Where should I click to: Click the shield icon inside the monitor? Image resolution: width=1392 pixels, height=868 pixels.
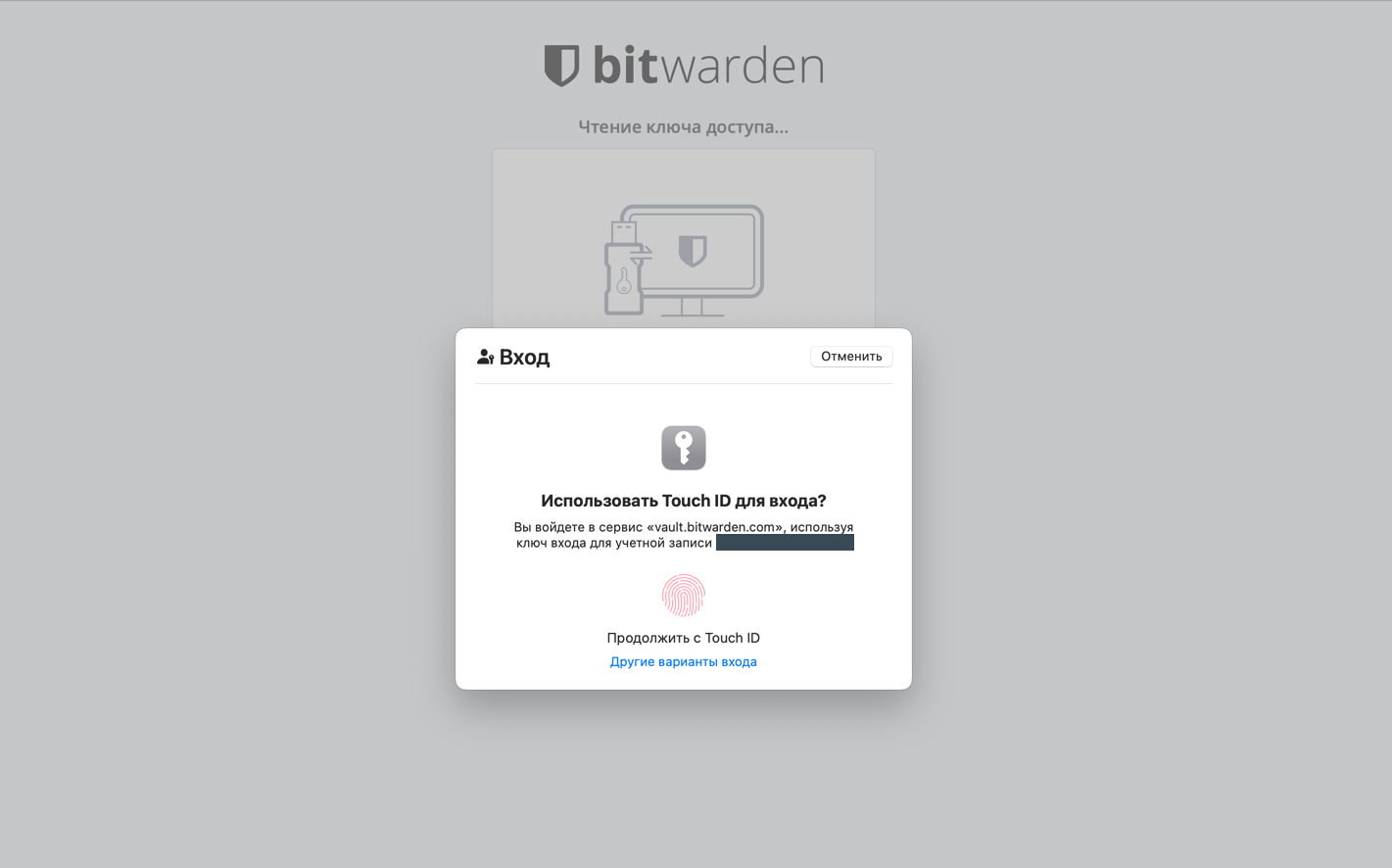click(x=693, y=251)
